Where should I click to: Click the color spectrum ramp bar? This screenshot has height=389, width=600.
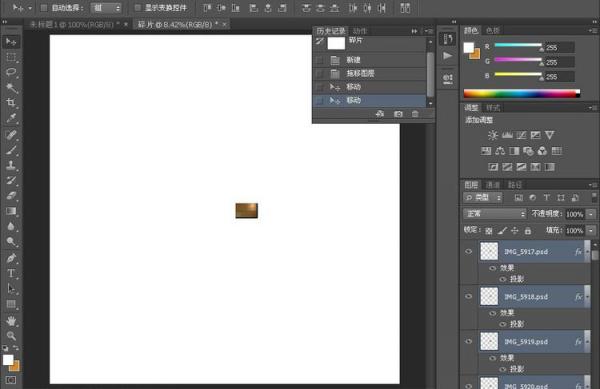click(522, 93)
